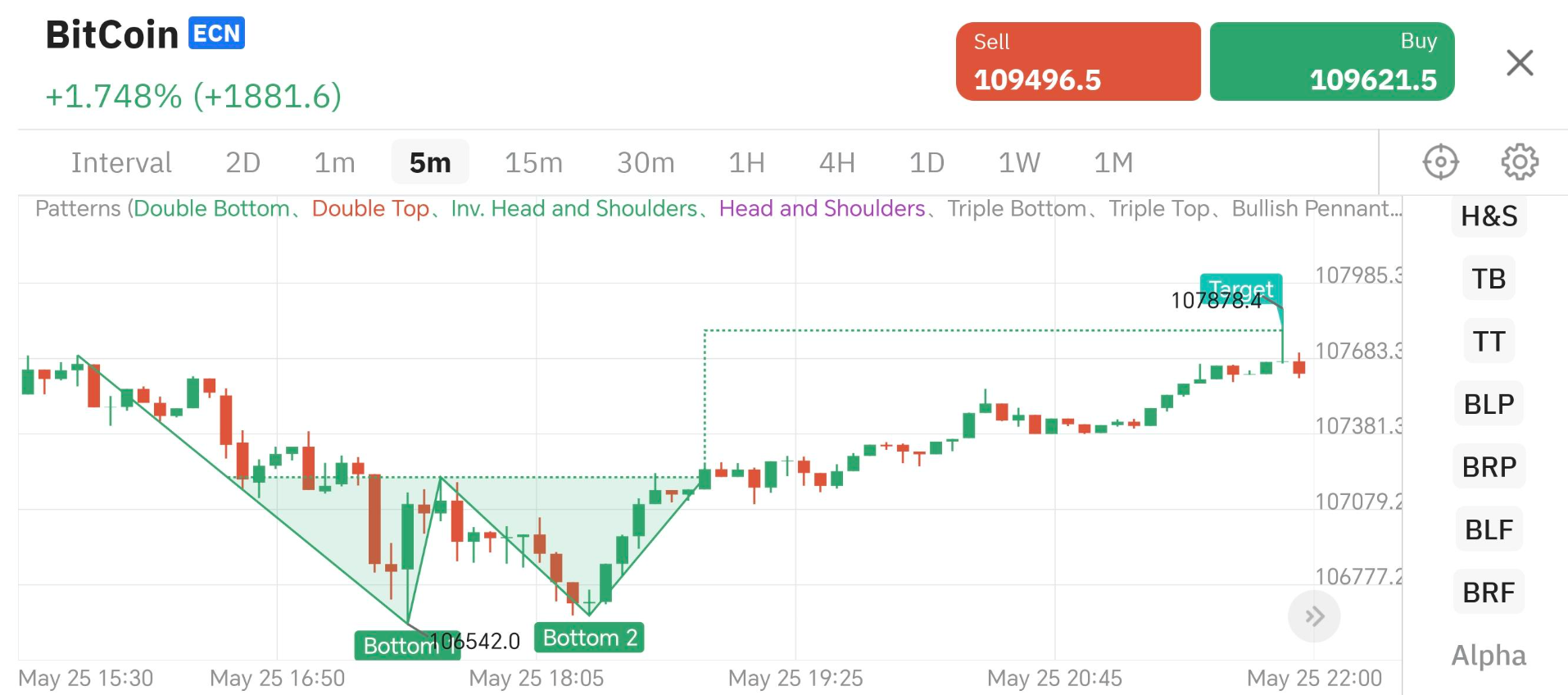Viewport: 1568px width, 695px height.
Task: Select the 1H interval tab
Action: [x=746, y=163]
